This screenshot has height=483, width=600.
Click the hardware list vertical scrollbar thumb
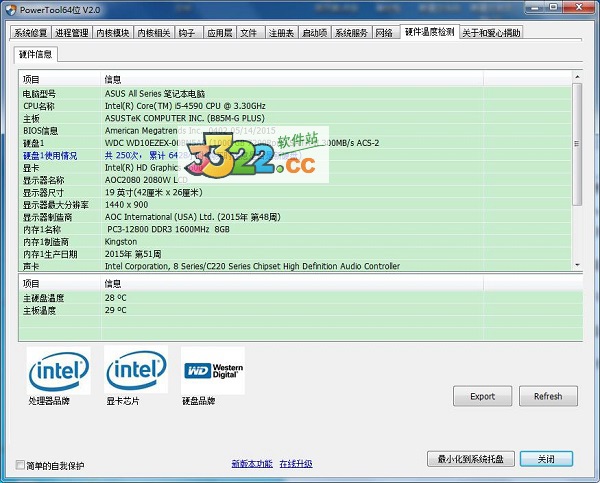pos(577,144)
